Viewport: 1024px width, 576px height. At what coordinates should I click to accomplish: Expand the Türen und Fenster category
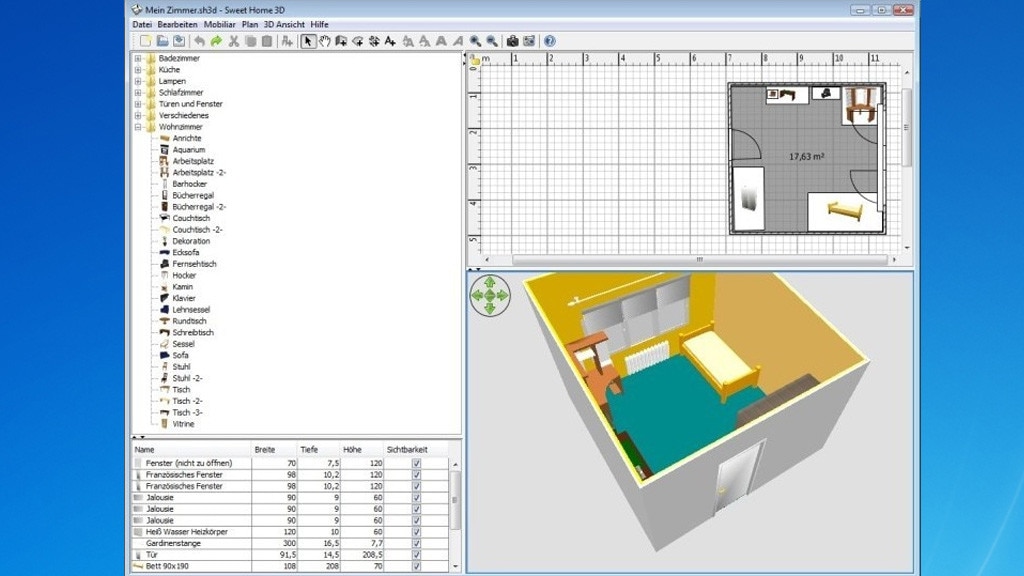[x=138, y=104]
